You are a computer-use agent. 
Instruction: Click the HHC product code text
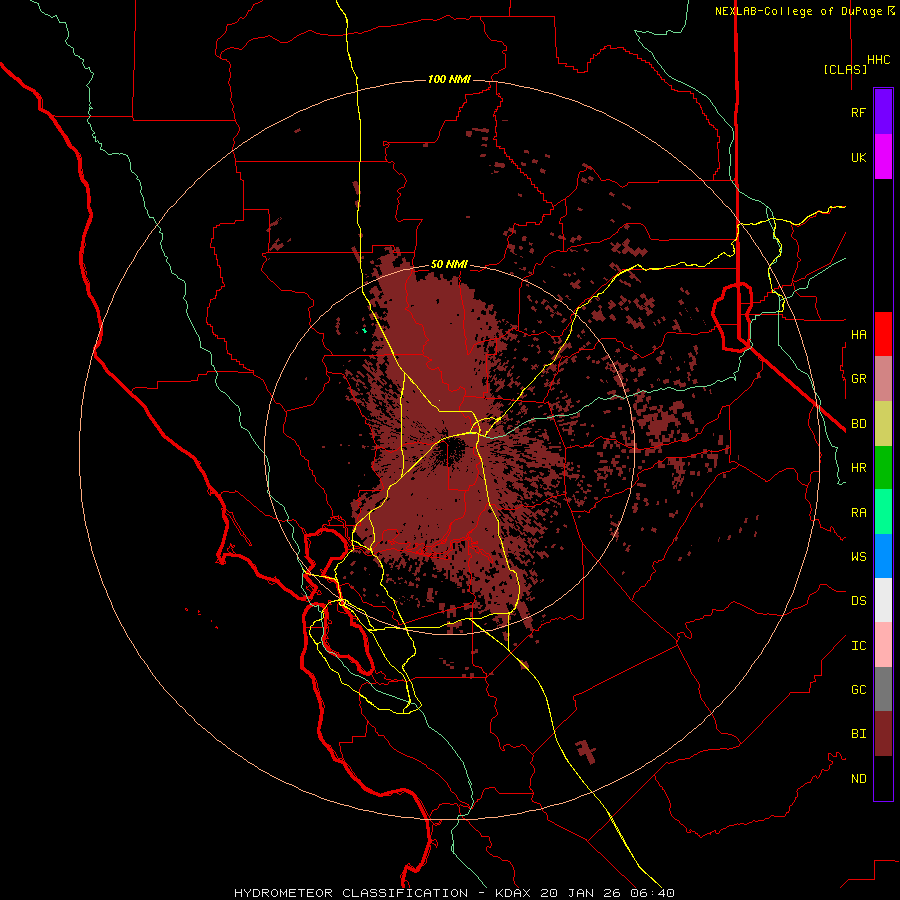878,60
